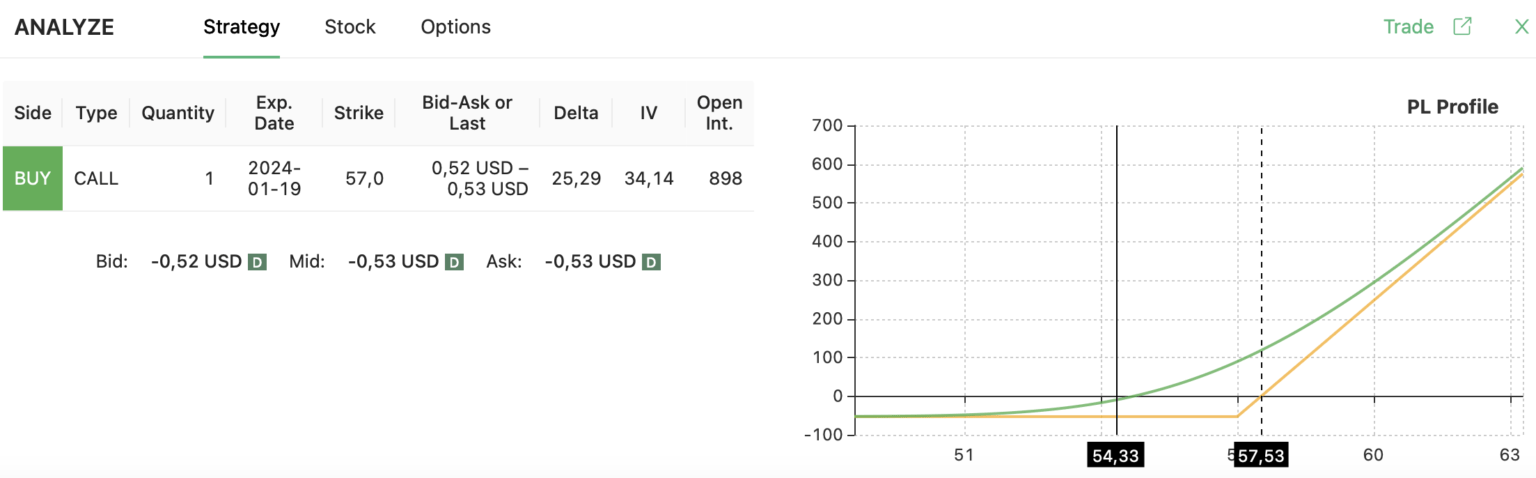This screenshot has height=478, width=1536.
Task: Switch to the Strategy tab
Action: click(x=241, y=27)
